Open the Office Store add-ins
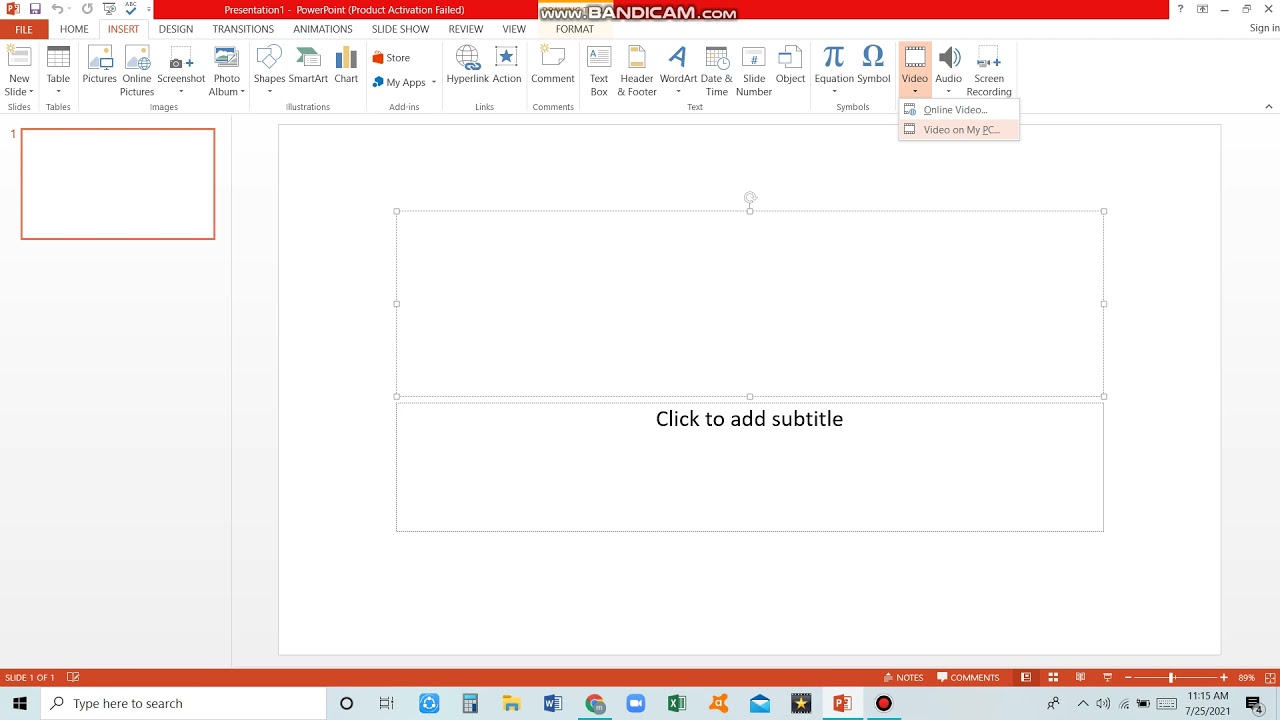This screenshot has height=720, width=1280. pyautogui.click(x=391, y=58)
